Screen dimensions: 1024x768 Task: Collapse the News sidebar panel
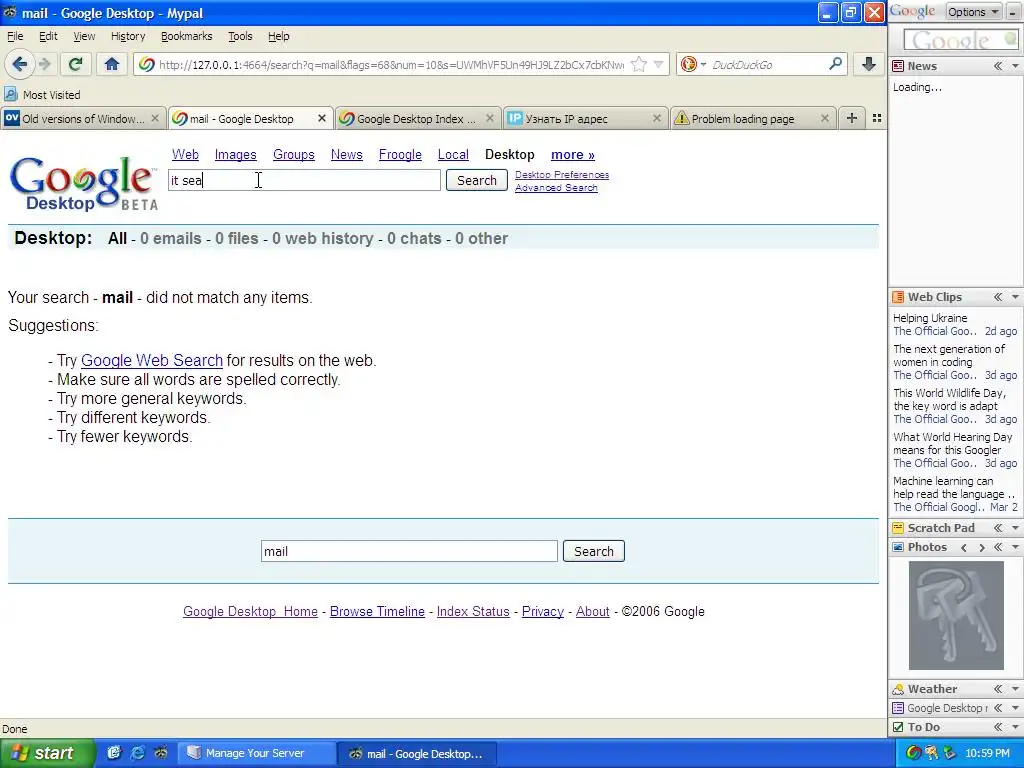pyautogui.click(x=998, y=66)
